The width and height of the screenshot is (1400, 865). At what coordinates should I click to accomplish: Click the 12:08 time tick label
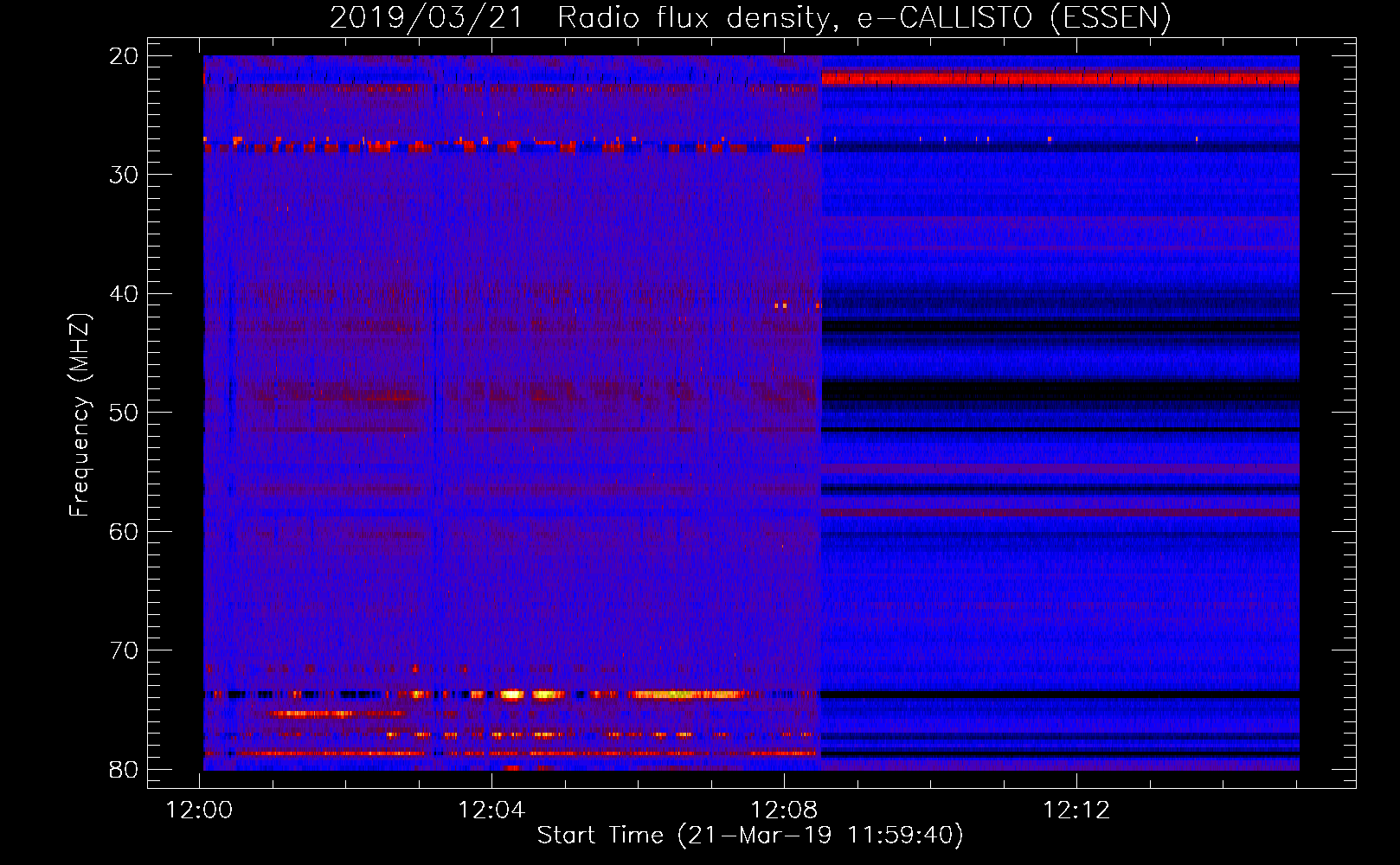[x=784, y=811]
